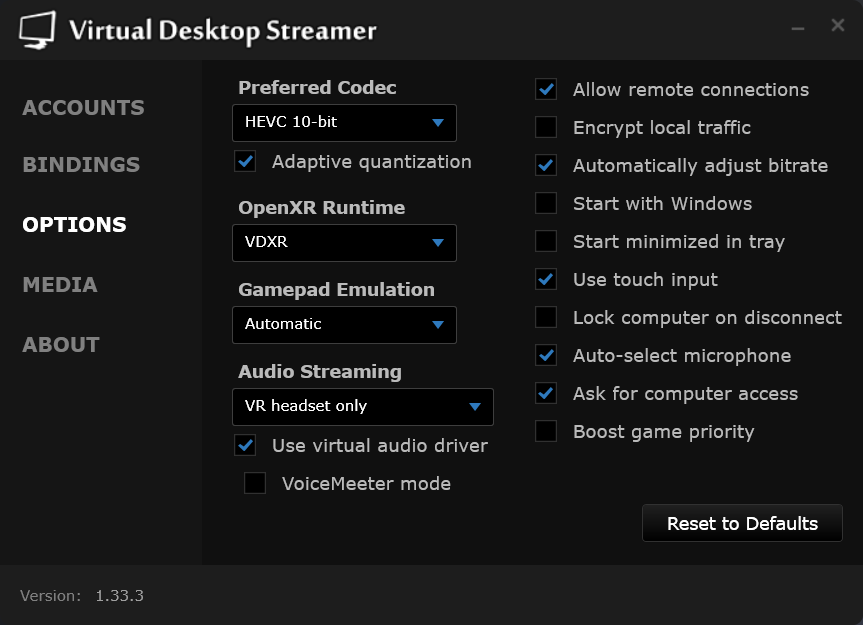This screenshot has width=863, height=625.
Task: Disable Allow remote connections
Action: point(545,89)
